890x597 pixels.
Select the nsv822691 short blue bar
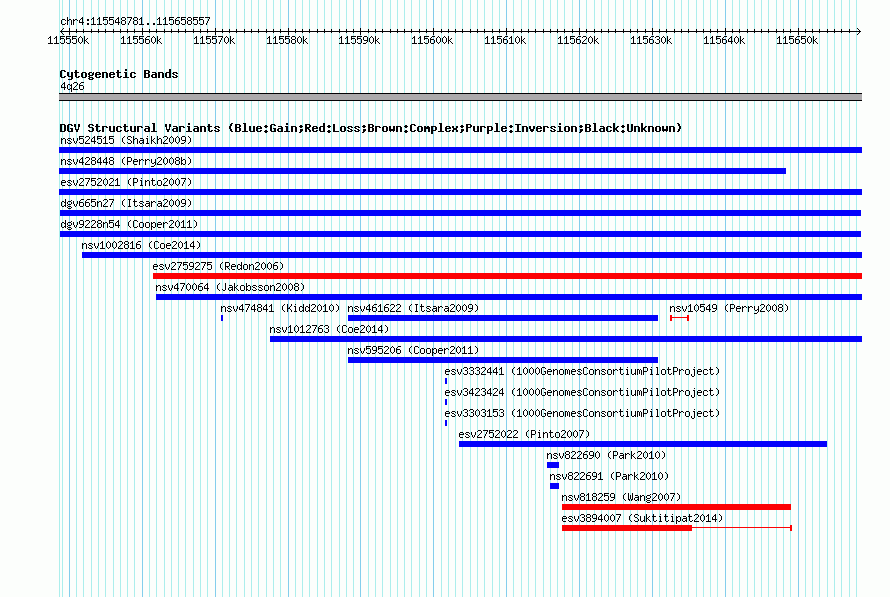pyautogui.click(x=555, y=486)
